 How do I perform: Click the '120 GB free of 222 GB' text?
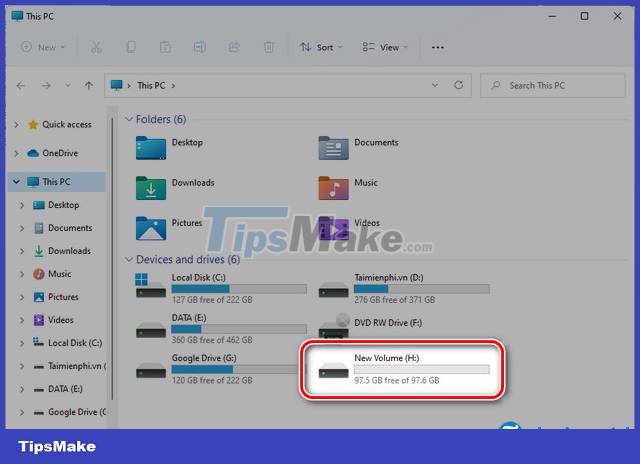click(212, 380)
